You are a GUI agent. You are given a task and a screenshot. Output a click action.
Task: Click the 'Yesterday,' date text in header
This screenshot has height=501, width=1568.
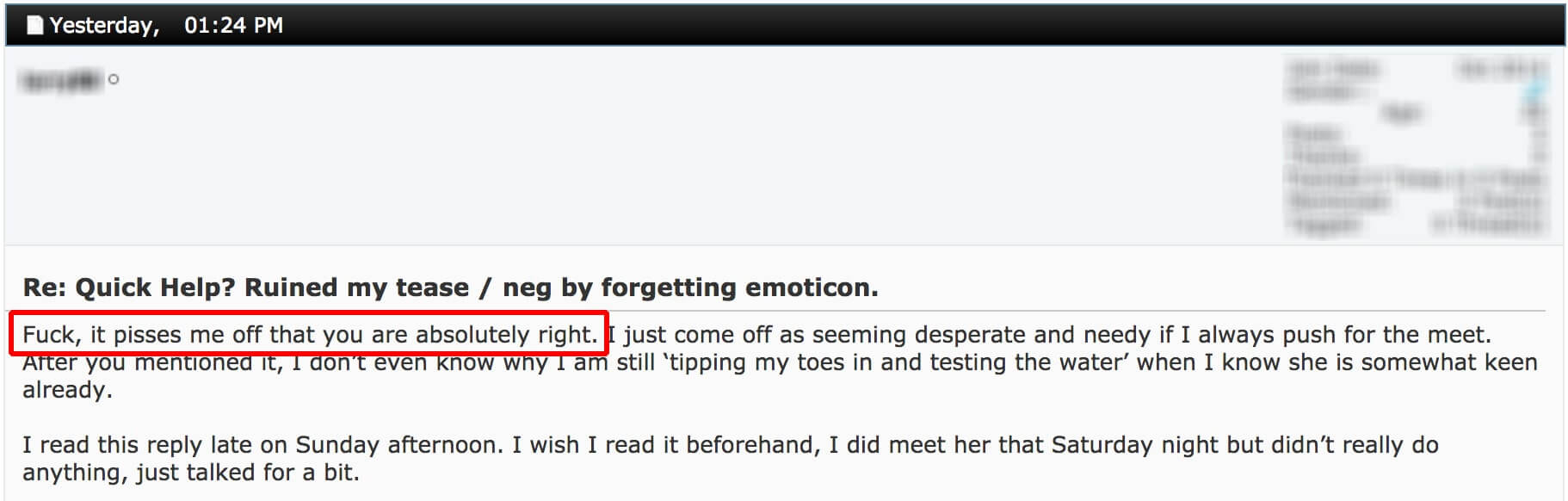point(104,25)
